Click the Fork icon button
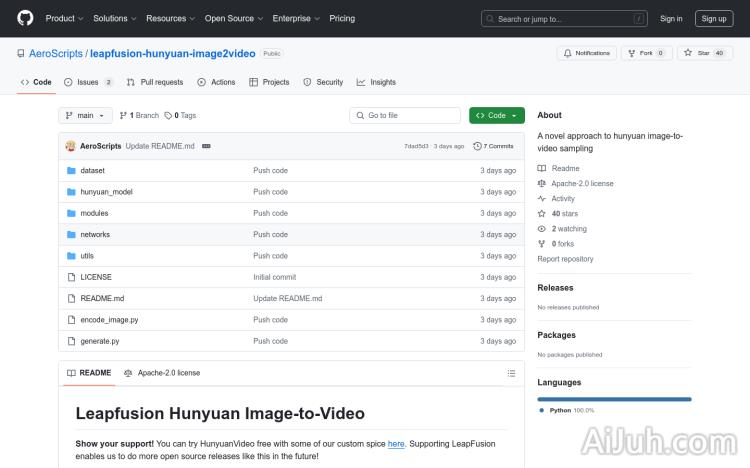 (x=631, y=53)
